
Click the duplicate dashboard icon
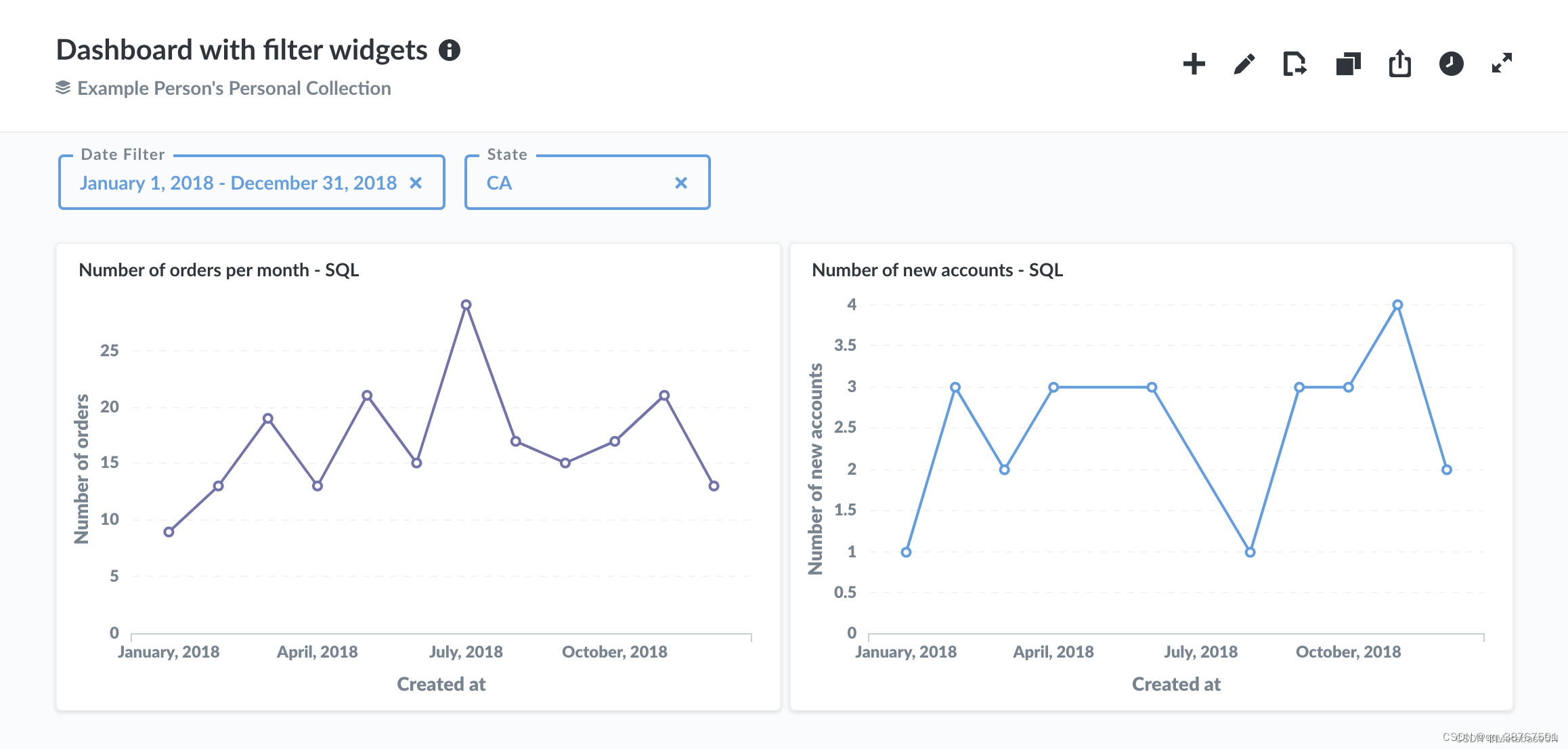pos(1347,64)
